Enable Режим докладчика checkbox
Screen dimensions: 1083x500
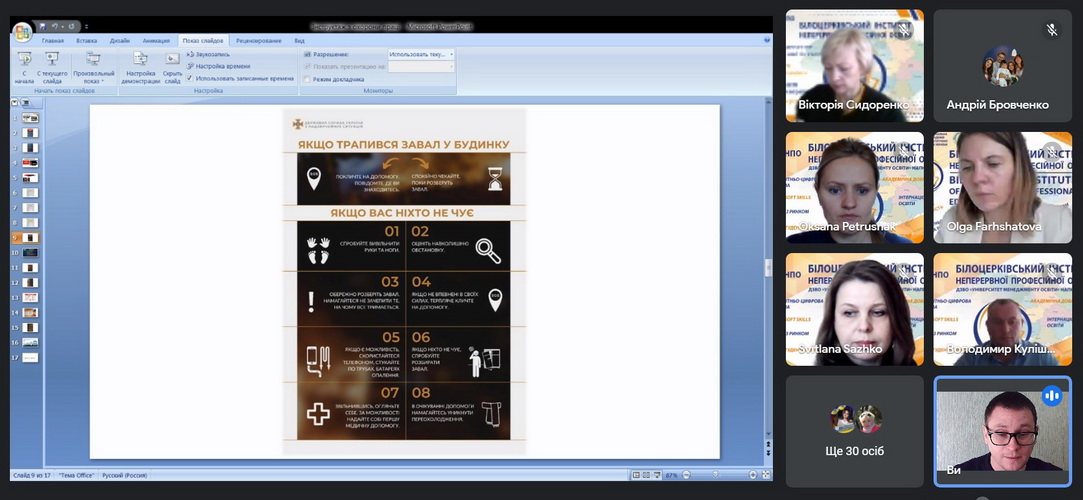tap(308, 79)
